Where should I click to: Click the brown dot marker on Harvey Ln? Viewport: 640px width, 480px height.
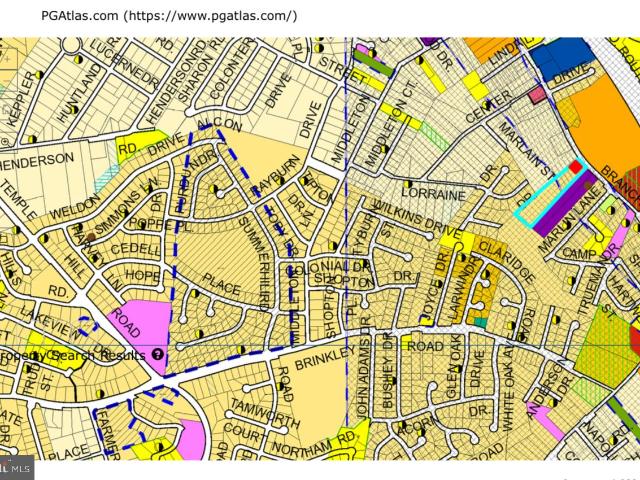tap(91, 236)
